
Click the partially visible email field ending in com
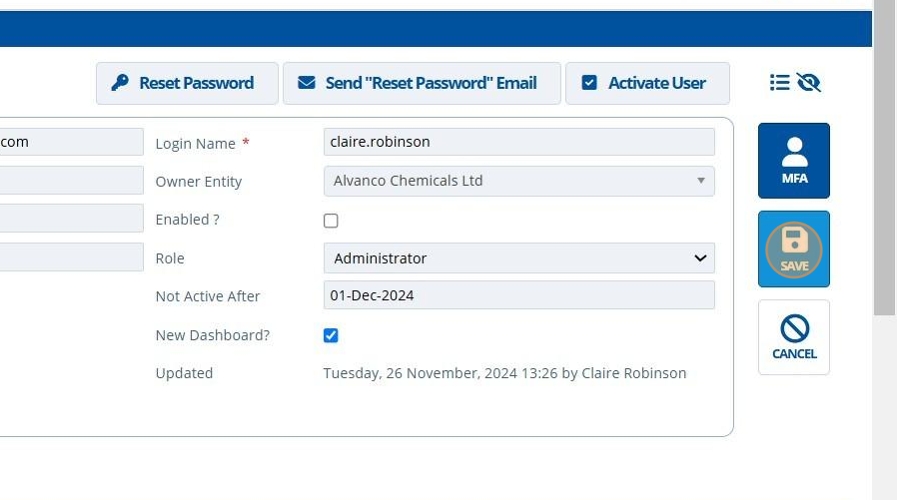70,142
